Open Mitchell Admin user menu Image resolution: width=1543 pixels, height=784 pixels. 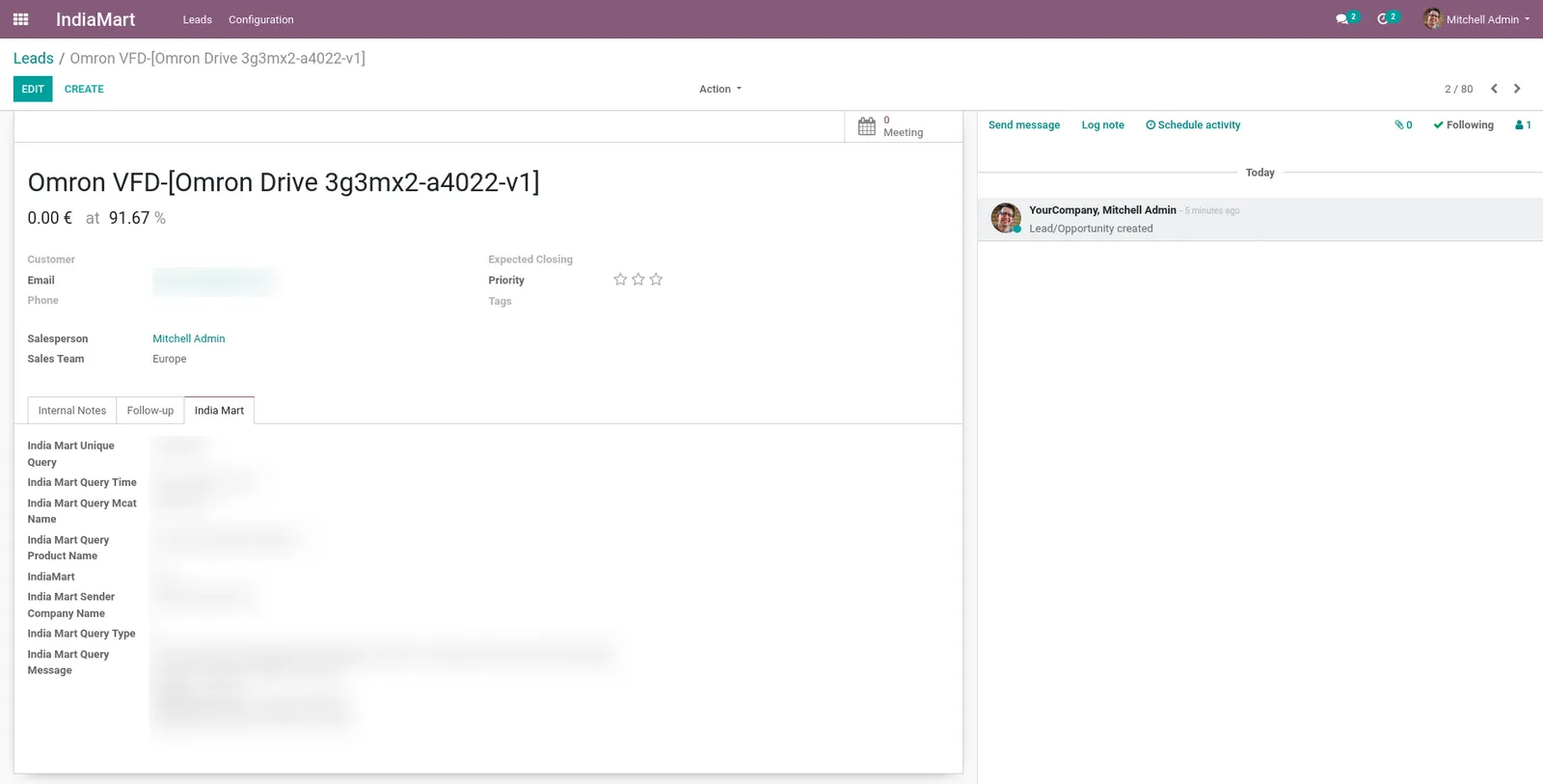(x=1476, y=19)
